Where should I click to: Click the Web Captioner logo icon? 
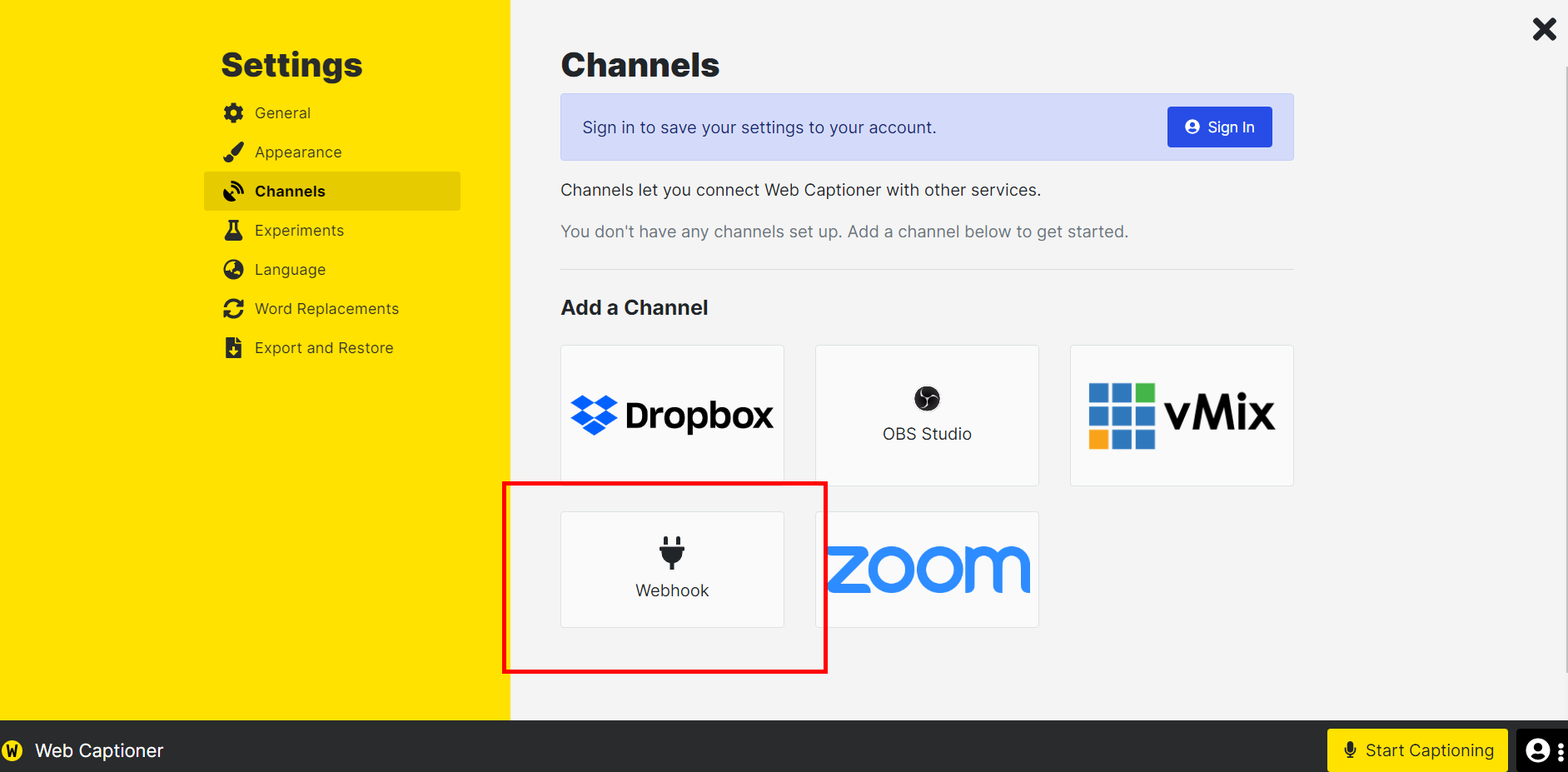coord(12,750)
